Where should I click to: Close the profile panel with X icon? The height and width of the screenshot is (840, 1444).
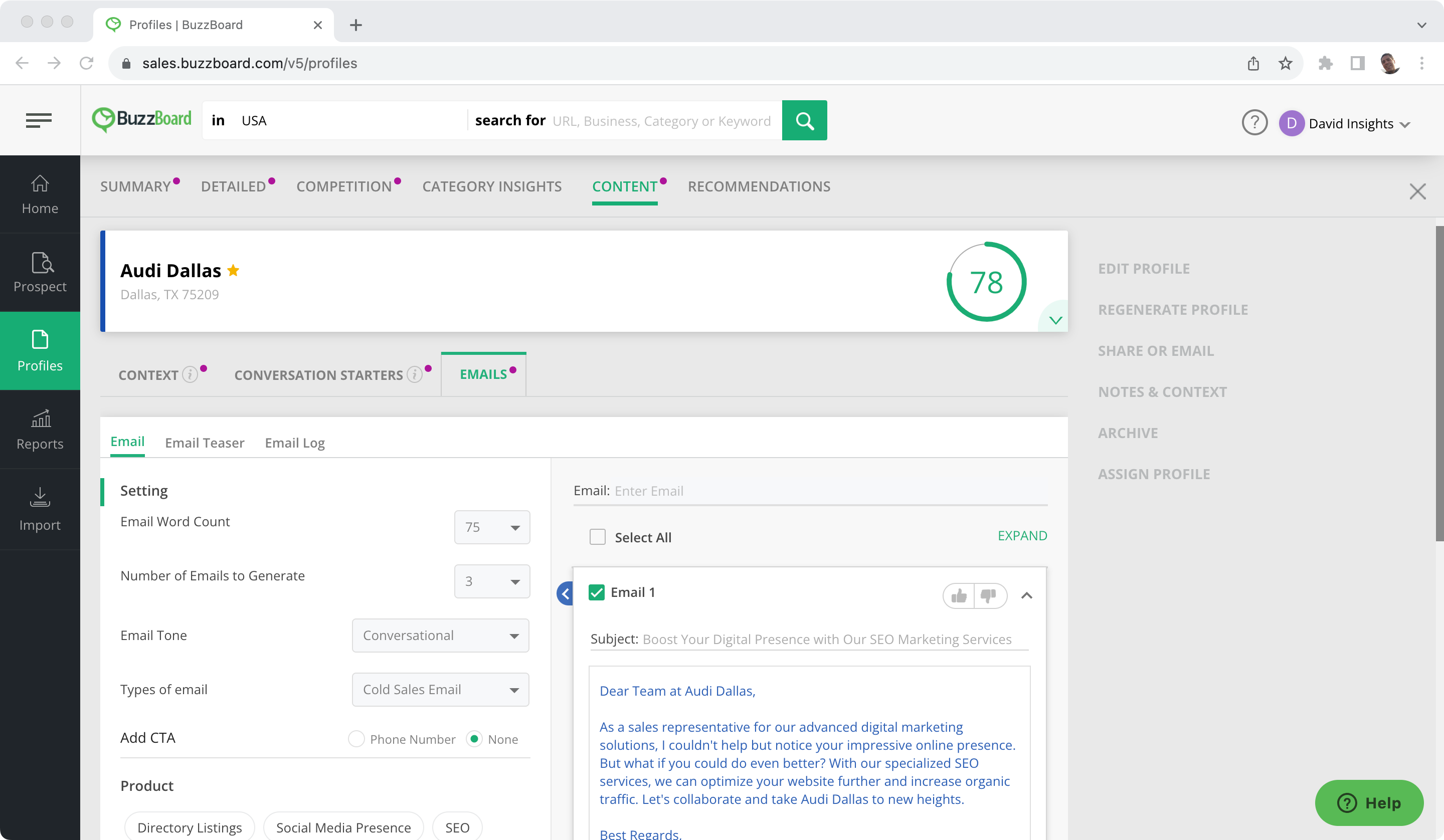click(1417, 191)
